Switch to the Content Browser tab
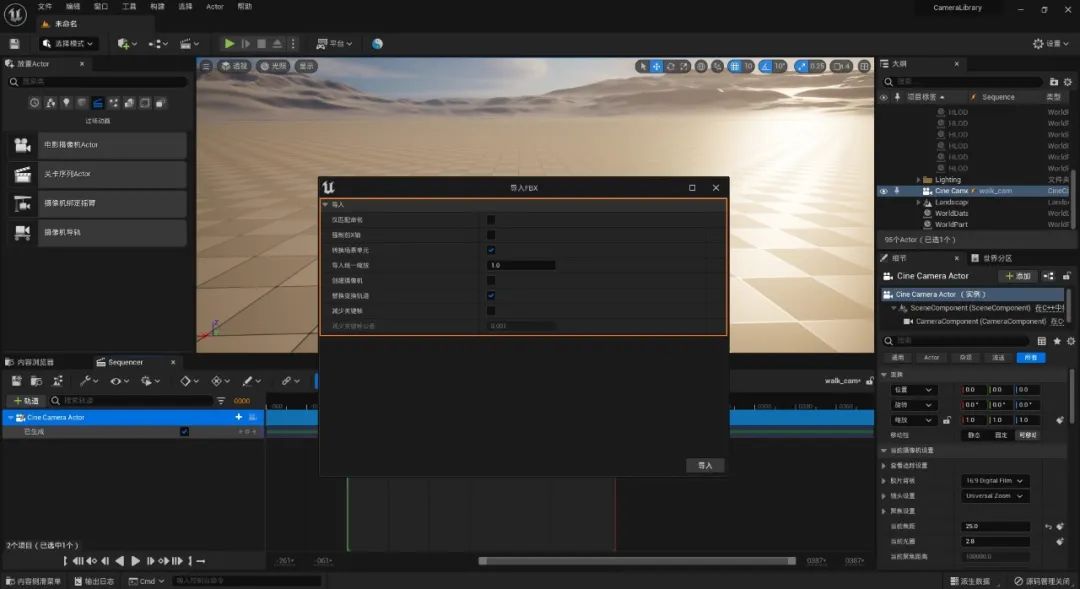 [x=36, y=362]
